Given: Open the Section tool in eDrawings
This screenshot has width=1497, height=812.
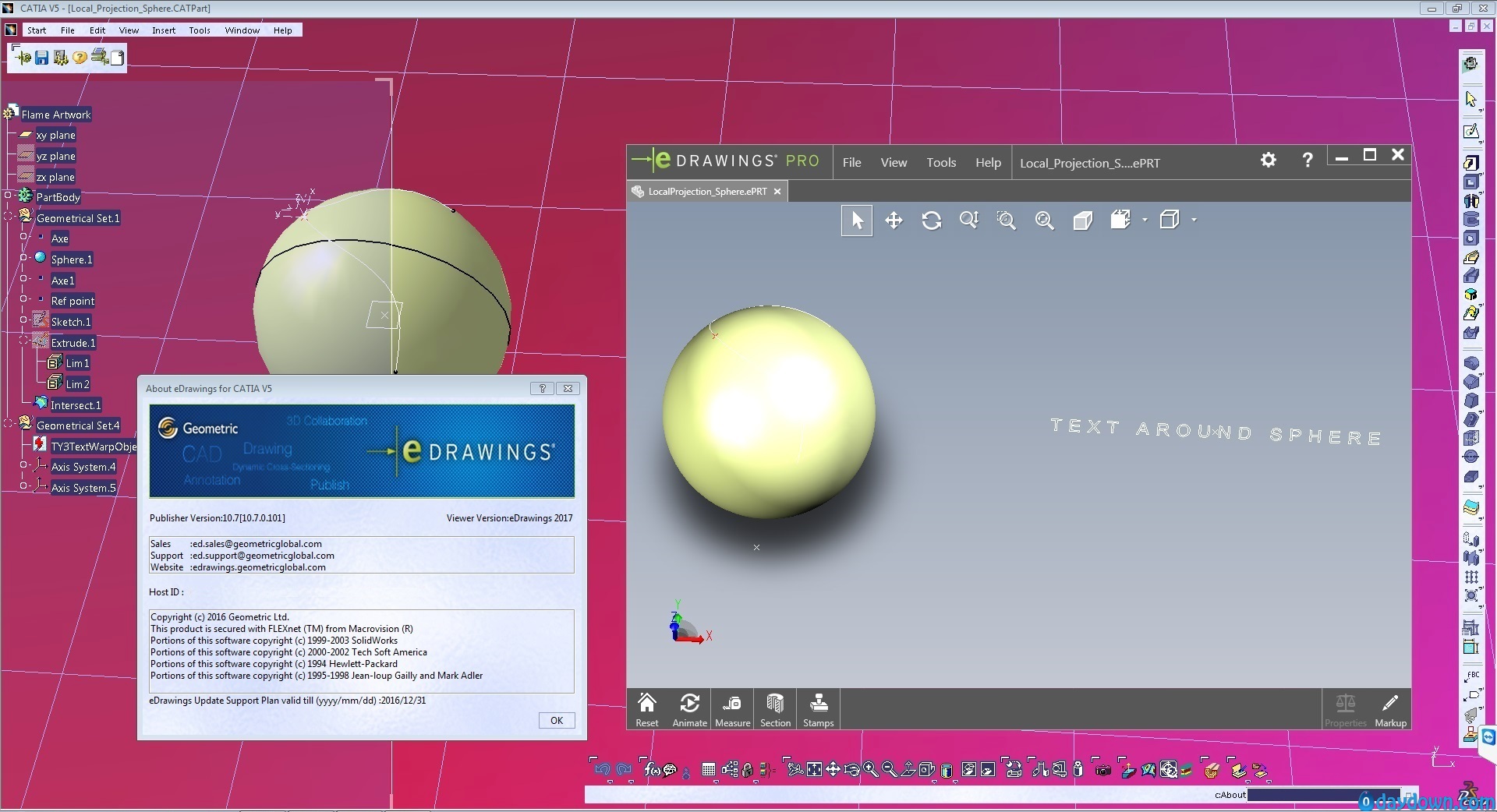Looking at the screenshot, I should (775, 709).
